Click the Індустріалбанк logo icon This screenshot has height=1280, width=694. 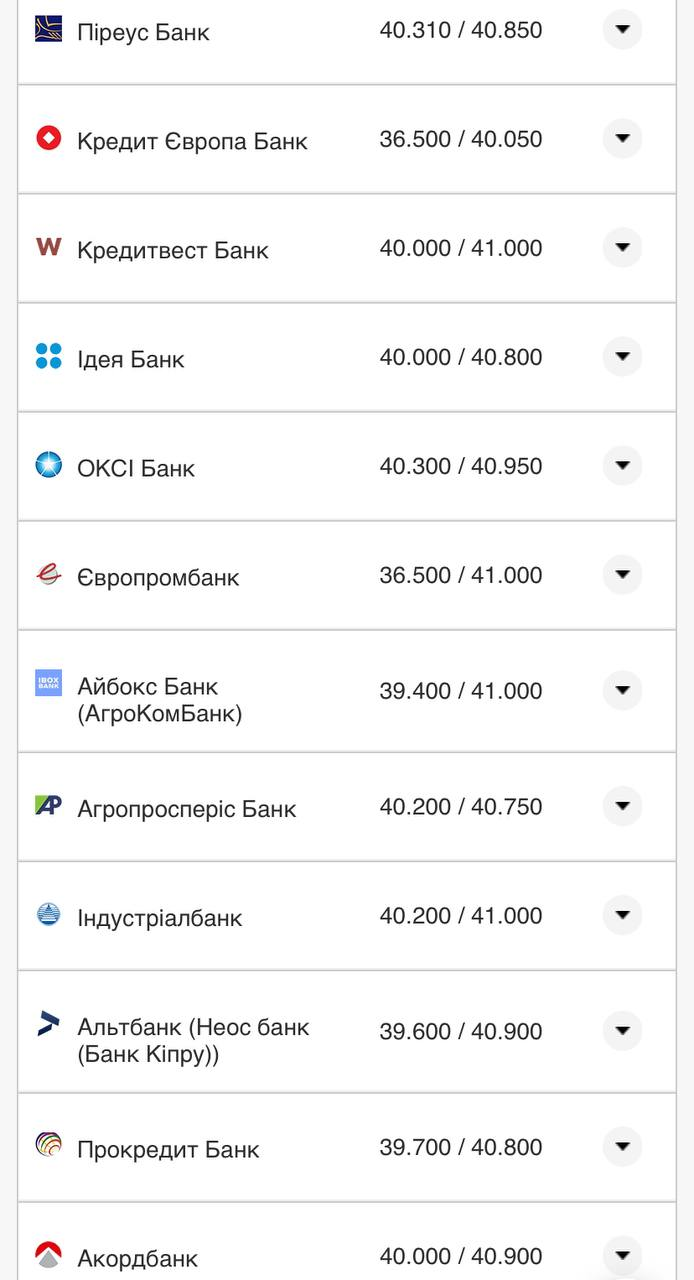pyautogui.click(x=48, y=914)
